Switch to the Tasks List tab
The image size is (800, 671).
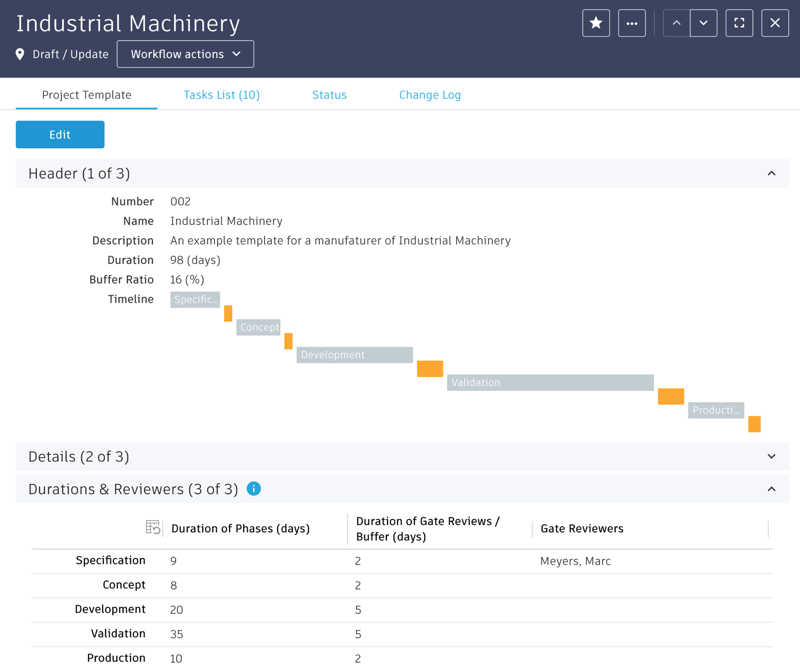point(221,95)
